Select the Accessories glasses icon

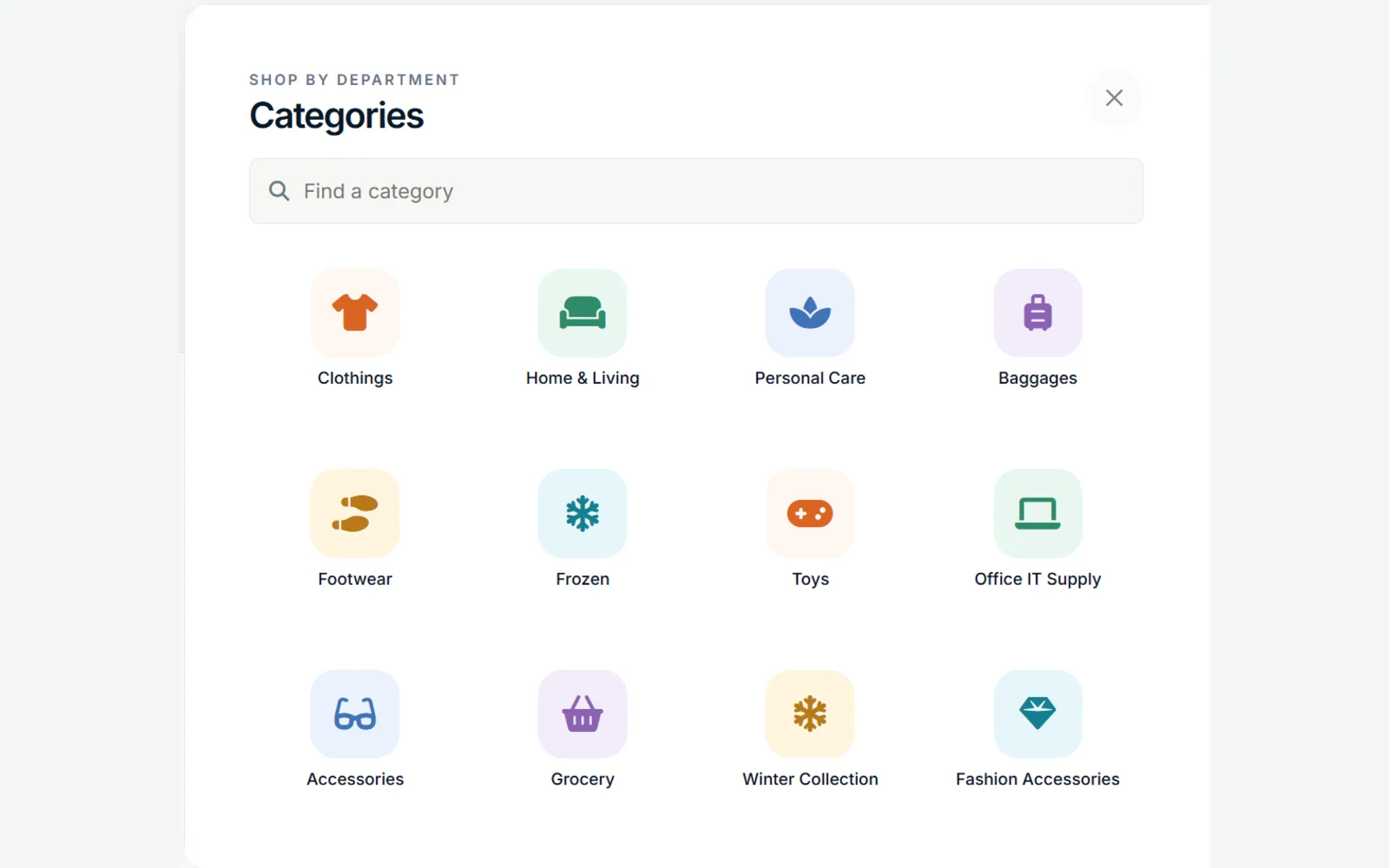pyautogui.click(x=355, y=713)
